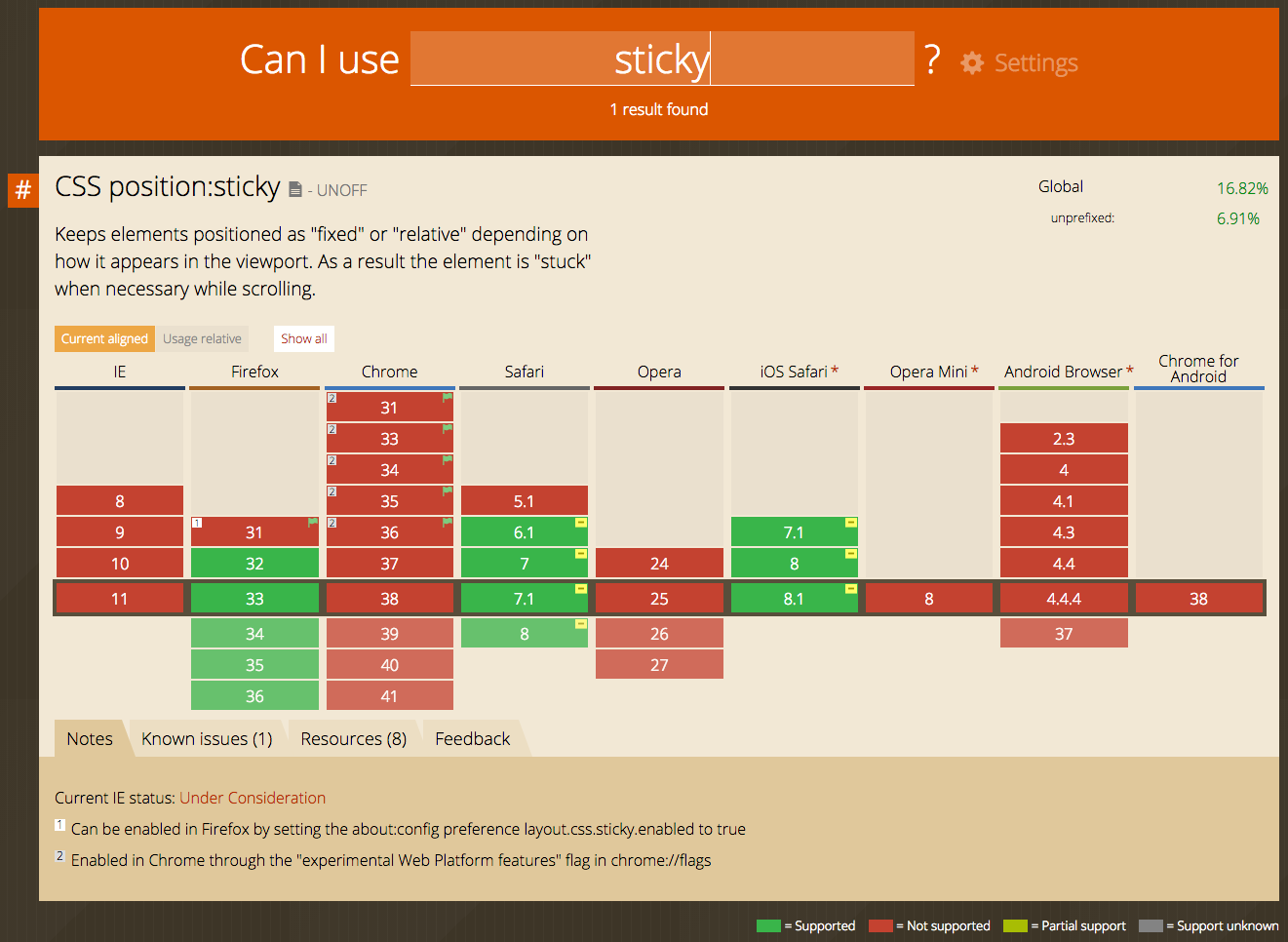This screenshot has width=1288, height=942.
Task: Select the Android Browser 4.4.4 cell
Action: click(x=1064, y=599)
